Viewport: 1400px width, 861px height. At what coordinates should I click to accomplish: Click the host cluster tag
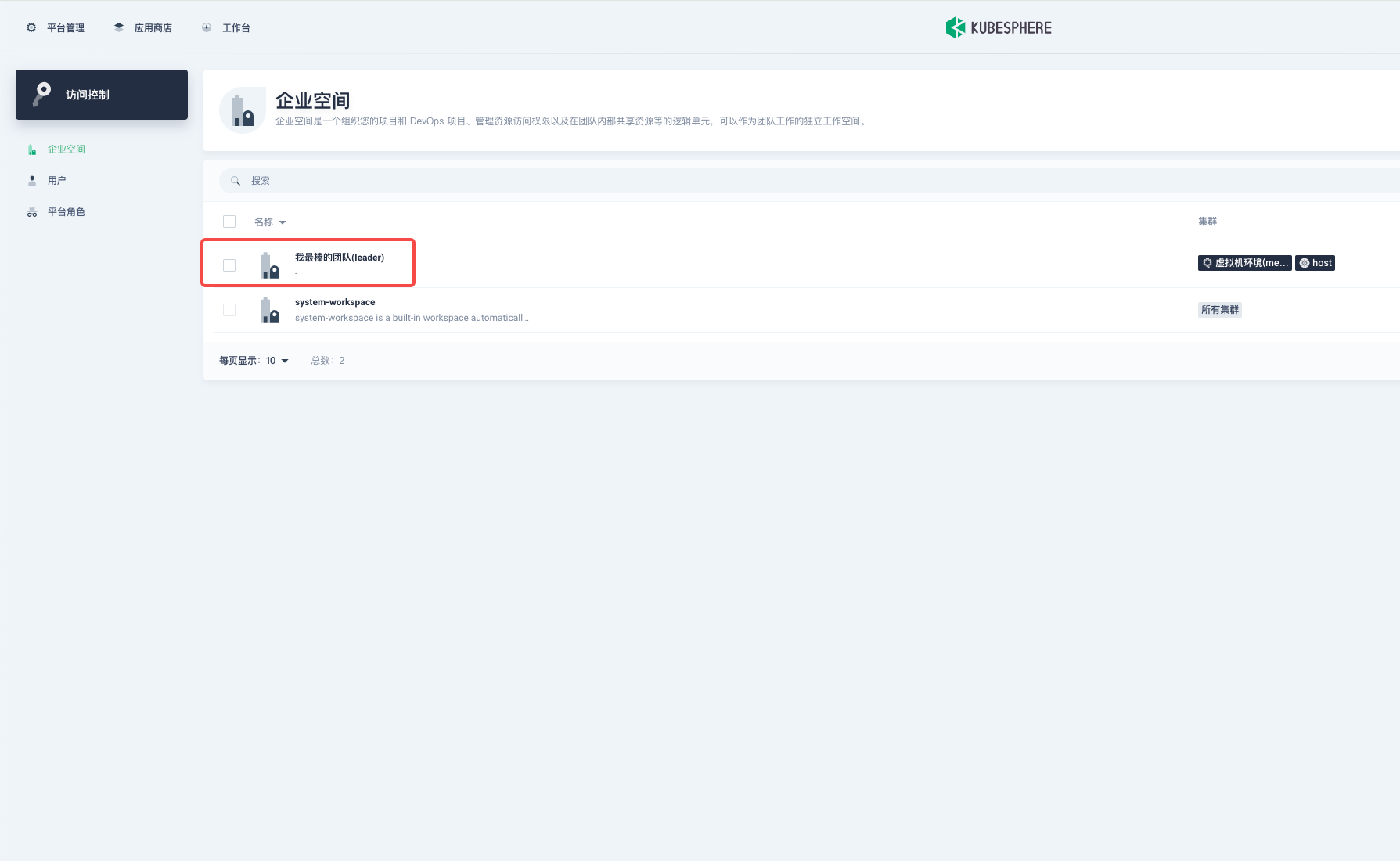[x=1315, y=263]
